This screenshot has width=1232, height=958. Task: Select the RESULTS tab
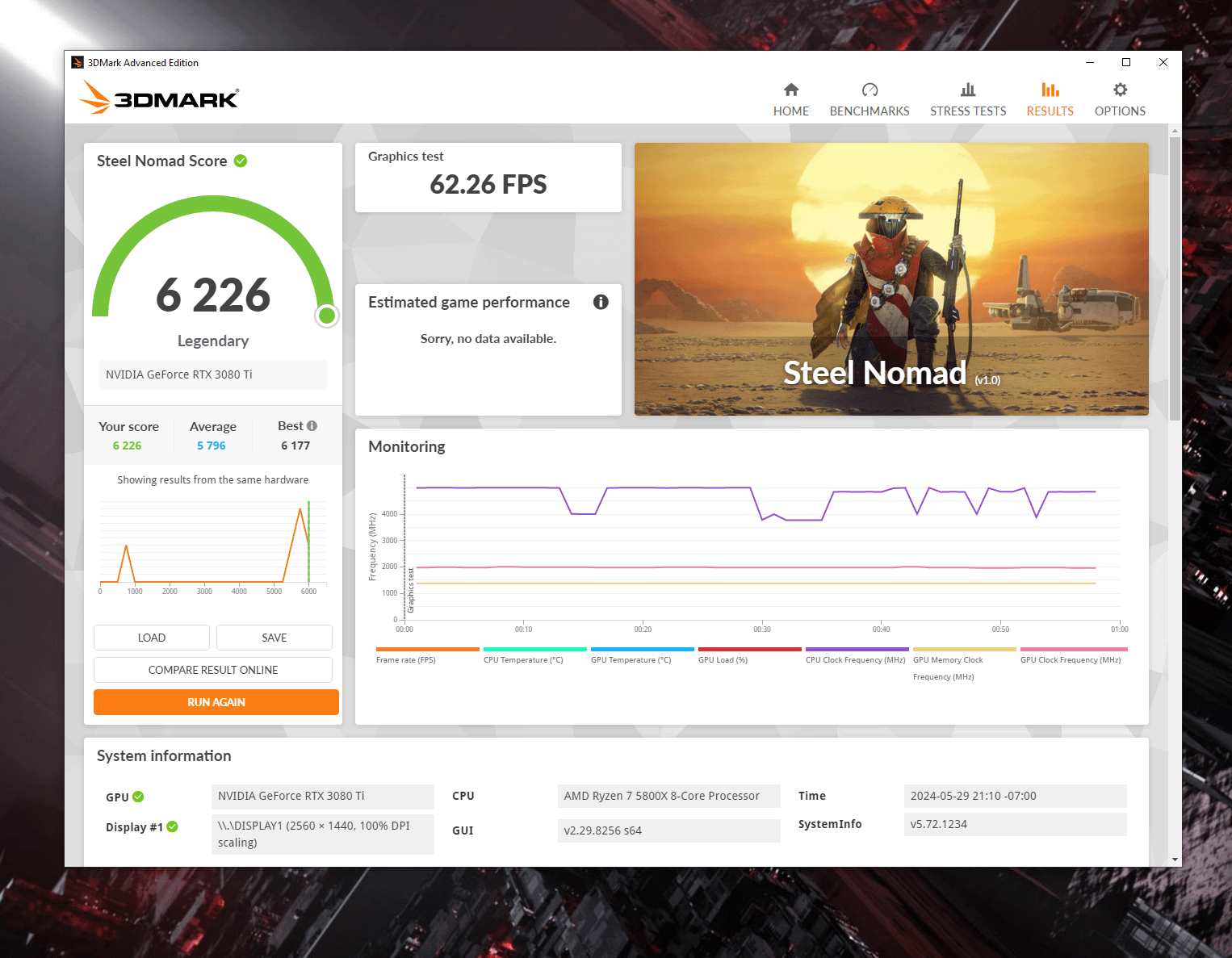point(1050,99)
